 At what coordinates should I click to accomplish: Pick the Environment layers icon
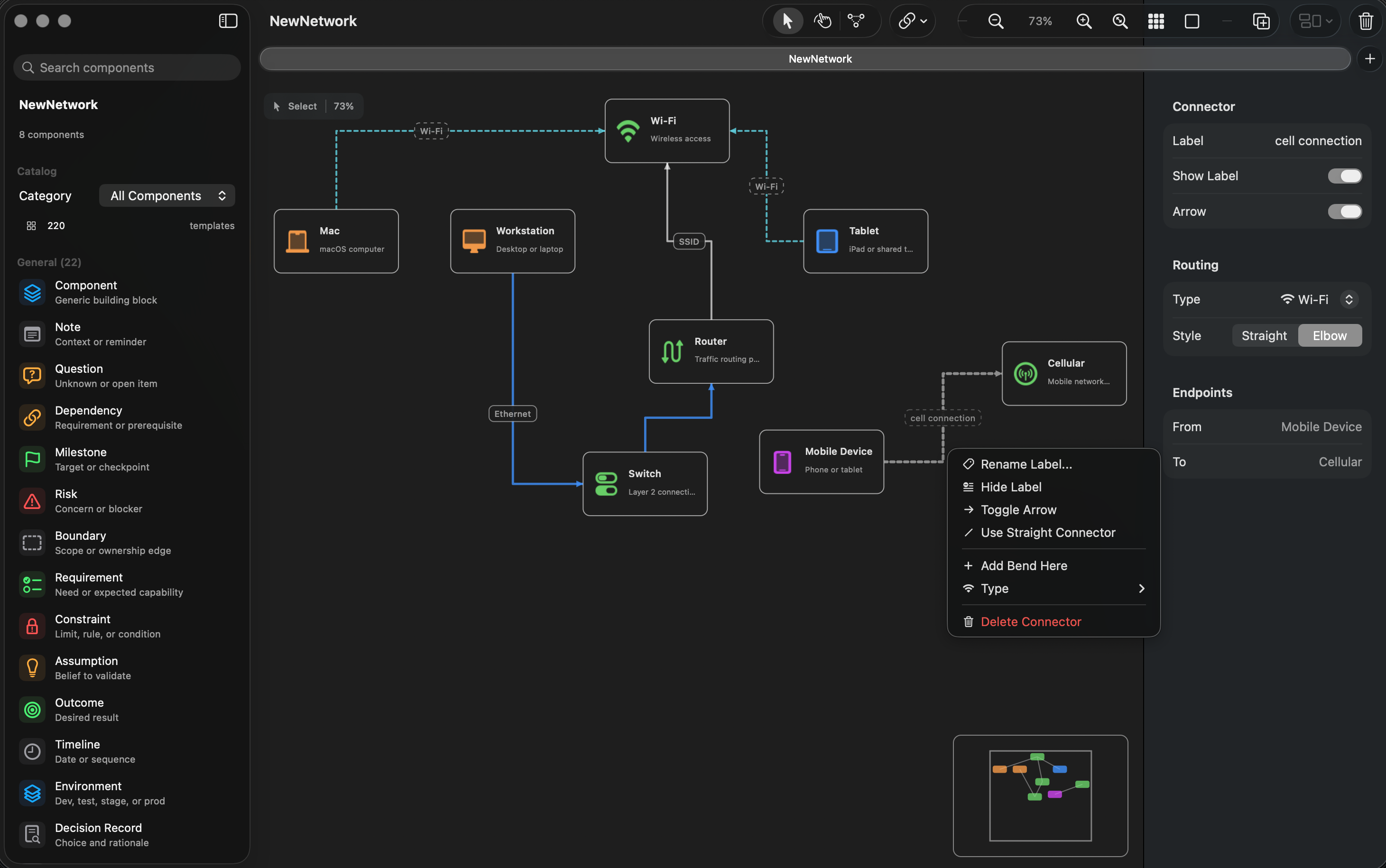click(32, 793)
